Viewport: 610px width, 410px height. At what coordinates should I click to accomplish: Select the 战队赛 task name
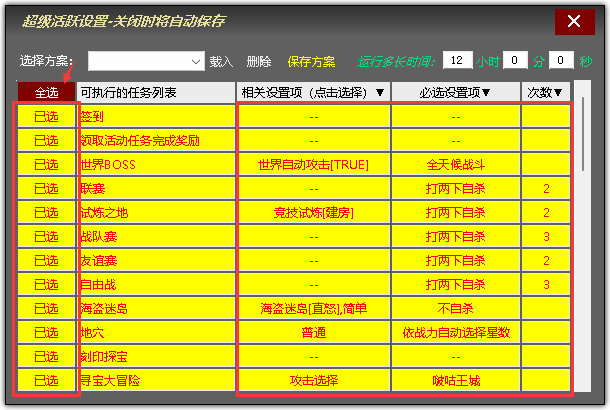(156, 237)
